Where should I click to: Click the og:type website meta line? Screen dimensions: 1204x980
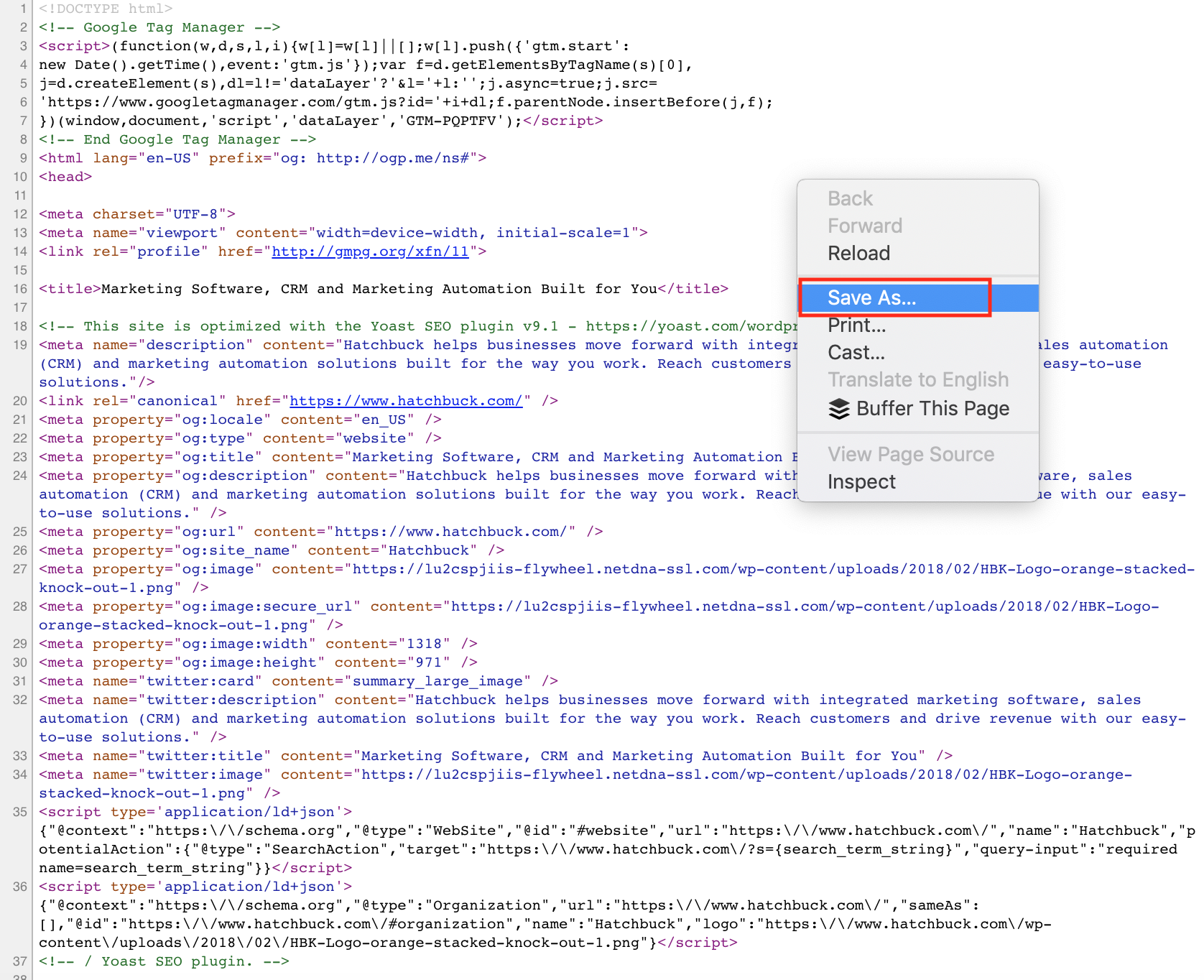pyautogui.click(x=240, y=438)
